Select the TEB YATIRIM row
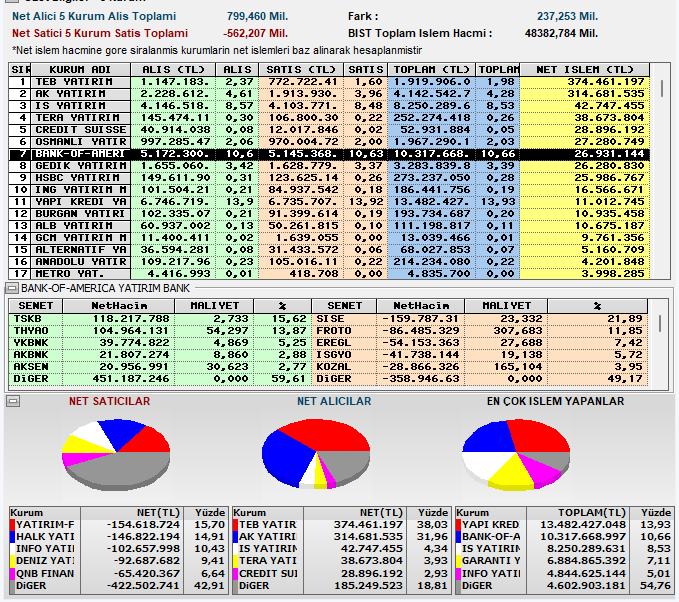679x602 pixels. tap(329, 82)
